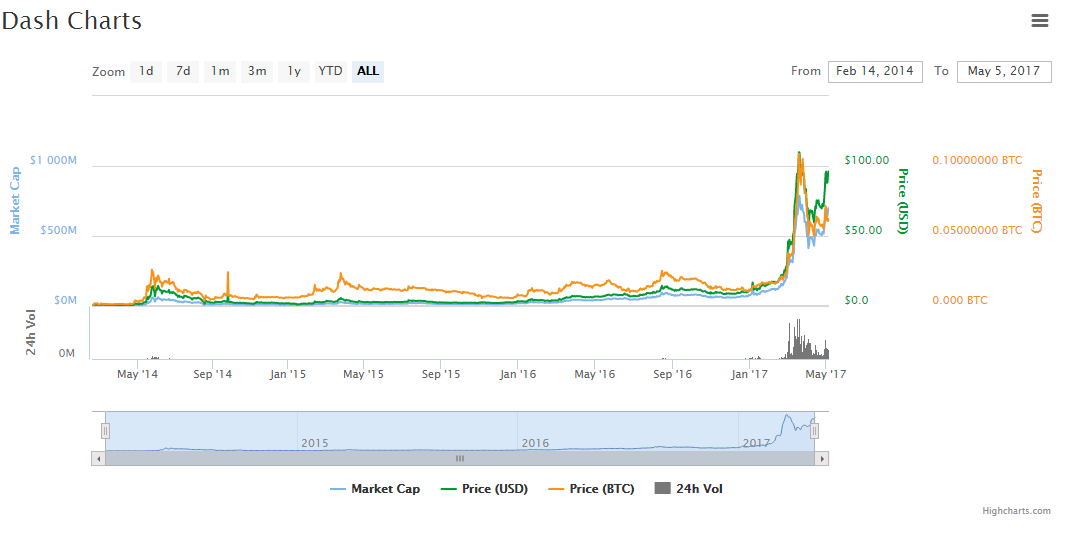
Task: Click the right navigator range handle
Action: pyautogui.click(x=814, y=430)
